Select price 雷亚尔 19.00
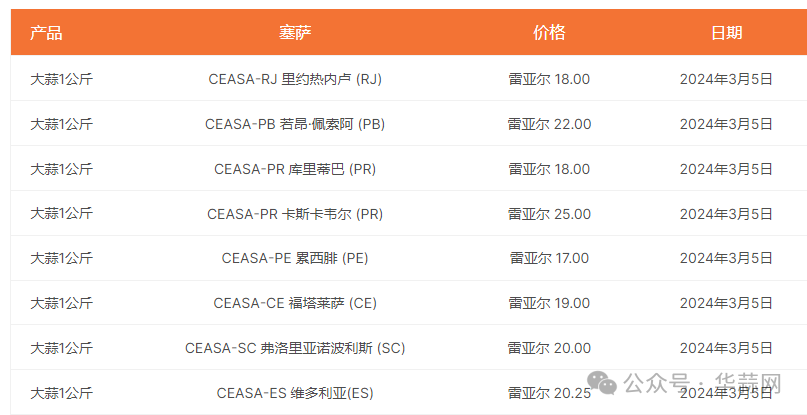 pos(549,303)
